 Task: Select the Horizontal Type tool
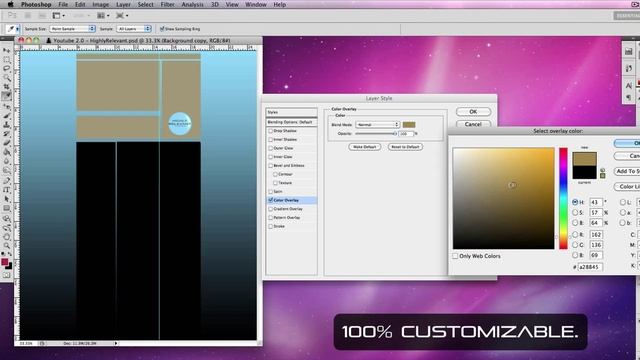7,190
